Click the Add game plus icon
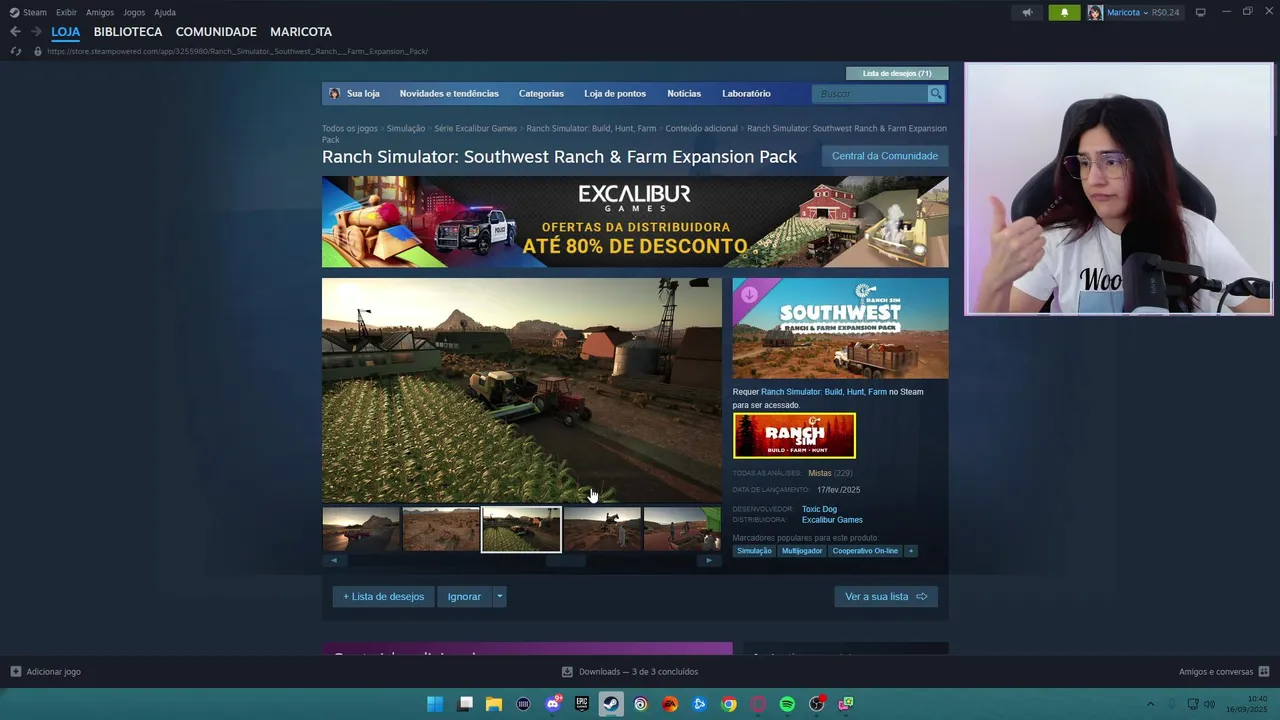The width and height of the screenshot is (1280, 720). tap(16, 671)
